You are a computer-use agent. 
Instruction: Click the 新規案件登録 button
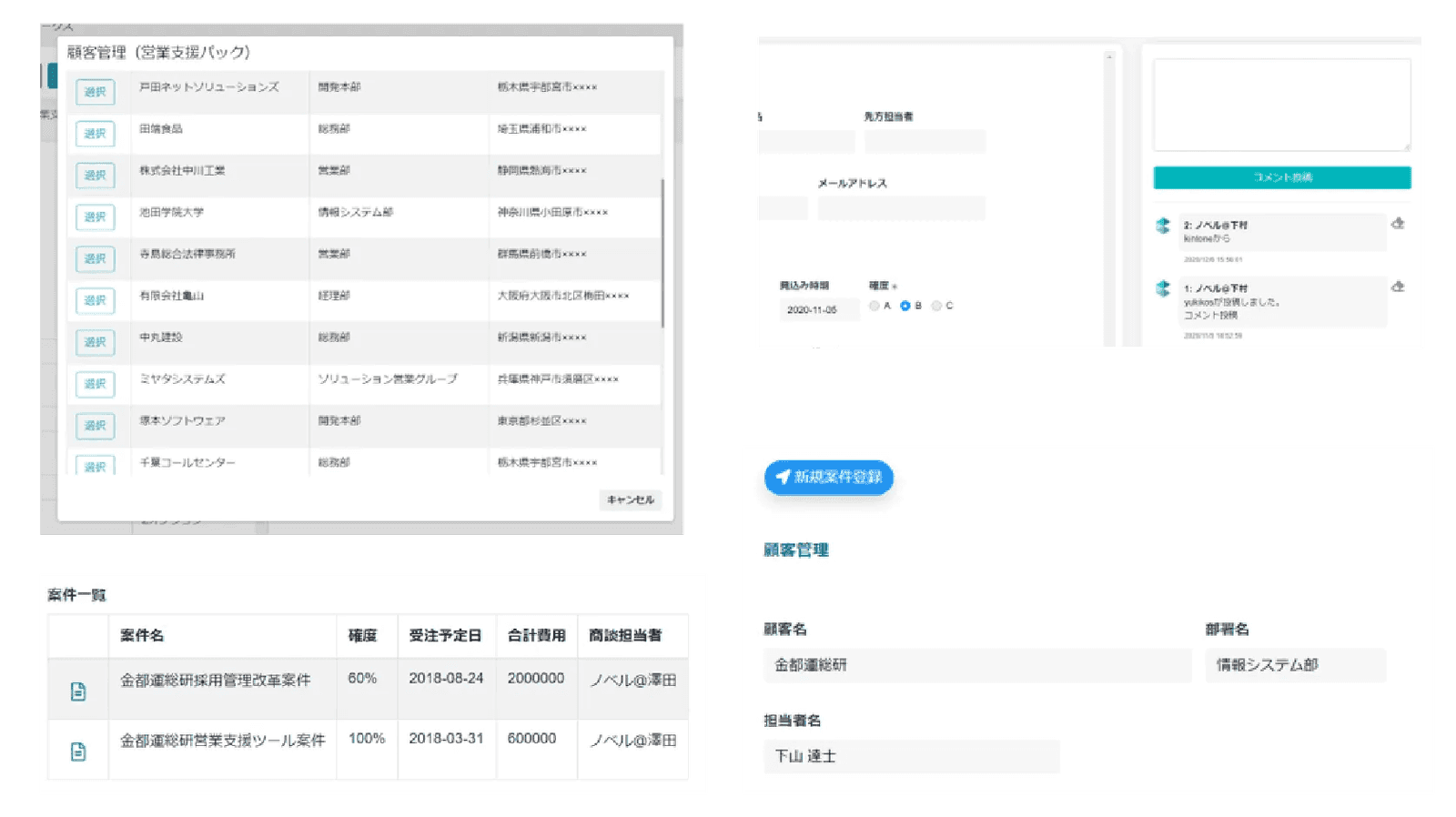[829, 477]
